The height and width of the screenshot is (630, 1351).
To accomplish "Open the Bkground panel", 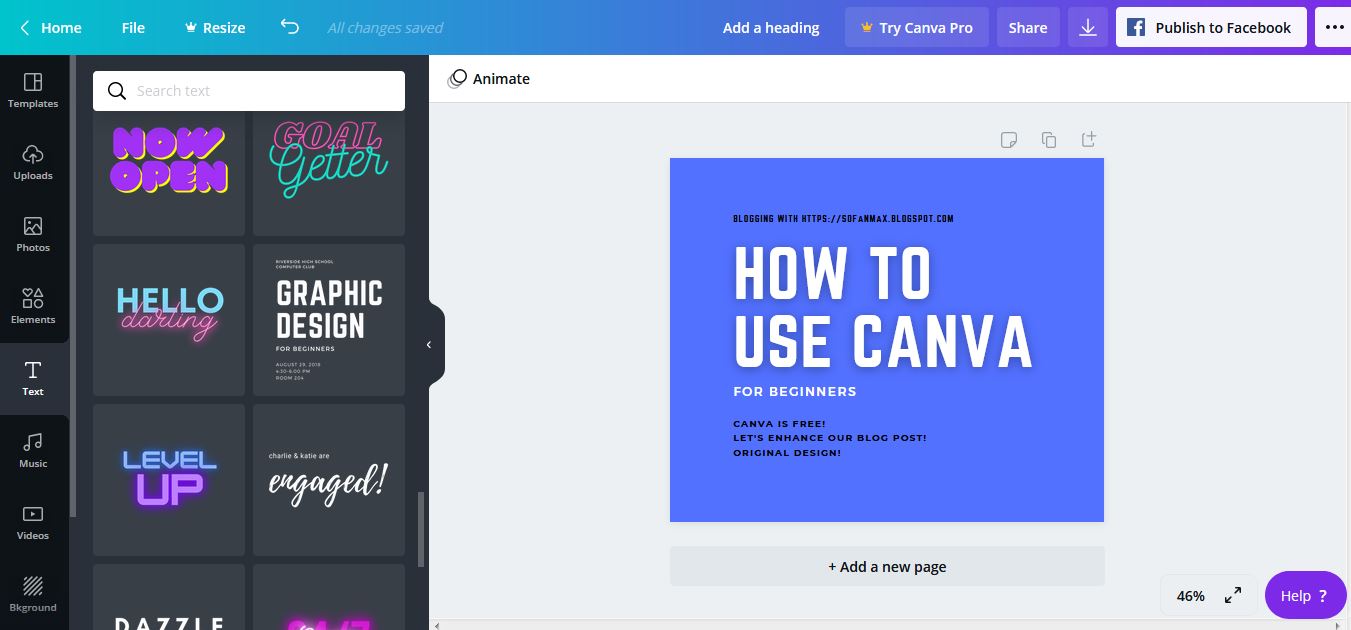I will tap(33, 595).
